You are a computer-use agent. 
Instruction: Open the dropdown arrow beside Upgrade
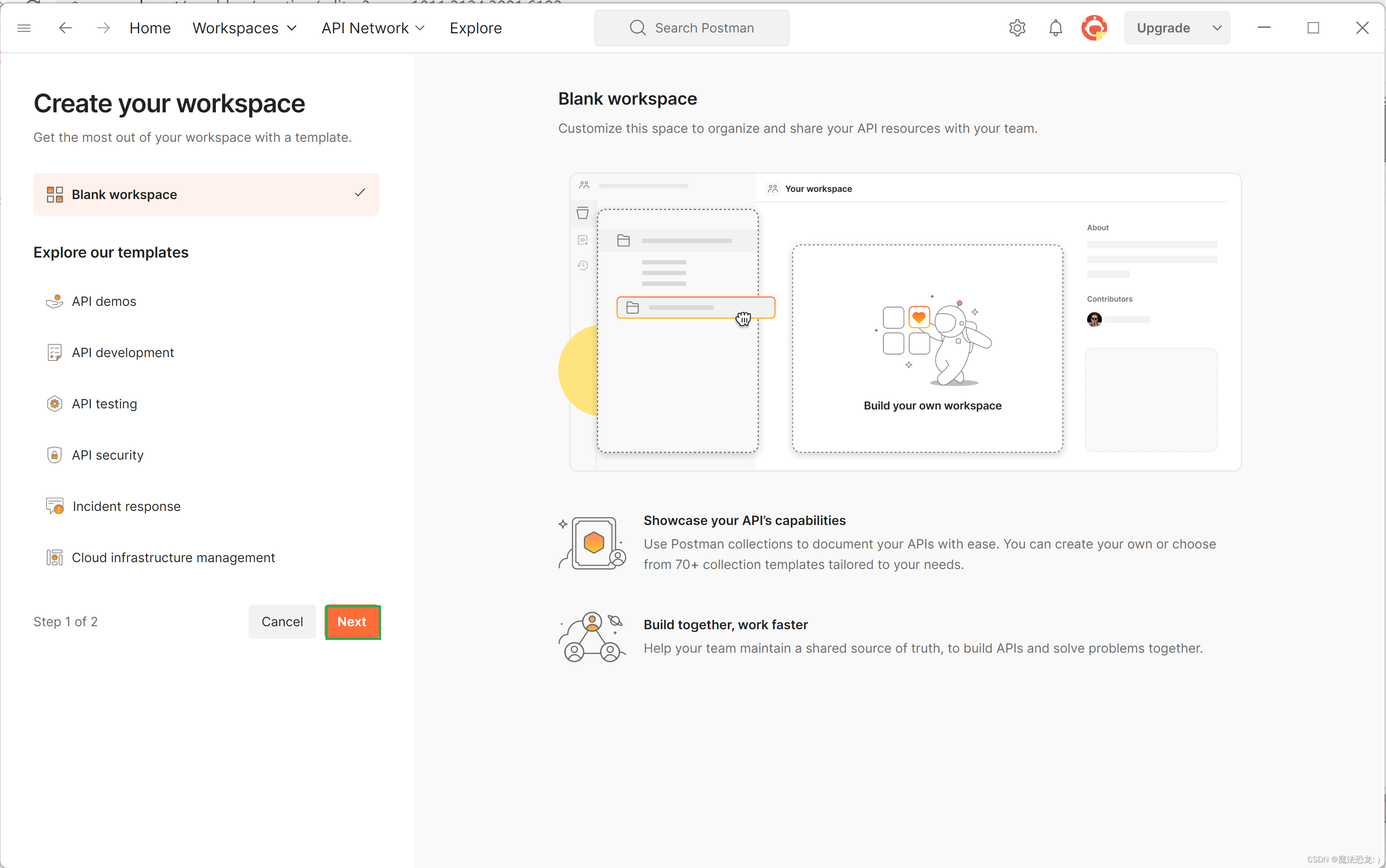pyautogui.click(x=1217, y=28)
